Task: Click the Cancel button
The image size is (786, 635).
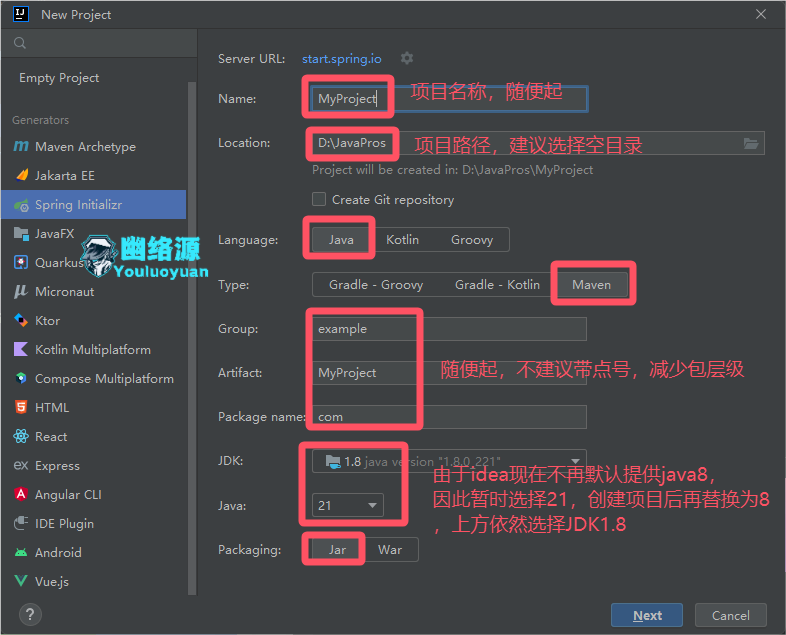Action: (x=731, y=615)
